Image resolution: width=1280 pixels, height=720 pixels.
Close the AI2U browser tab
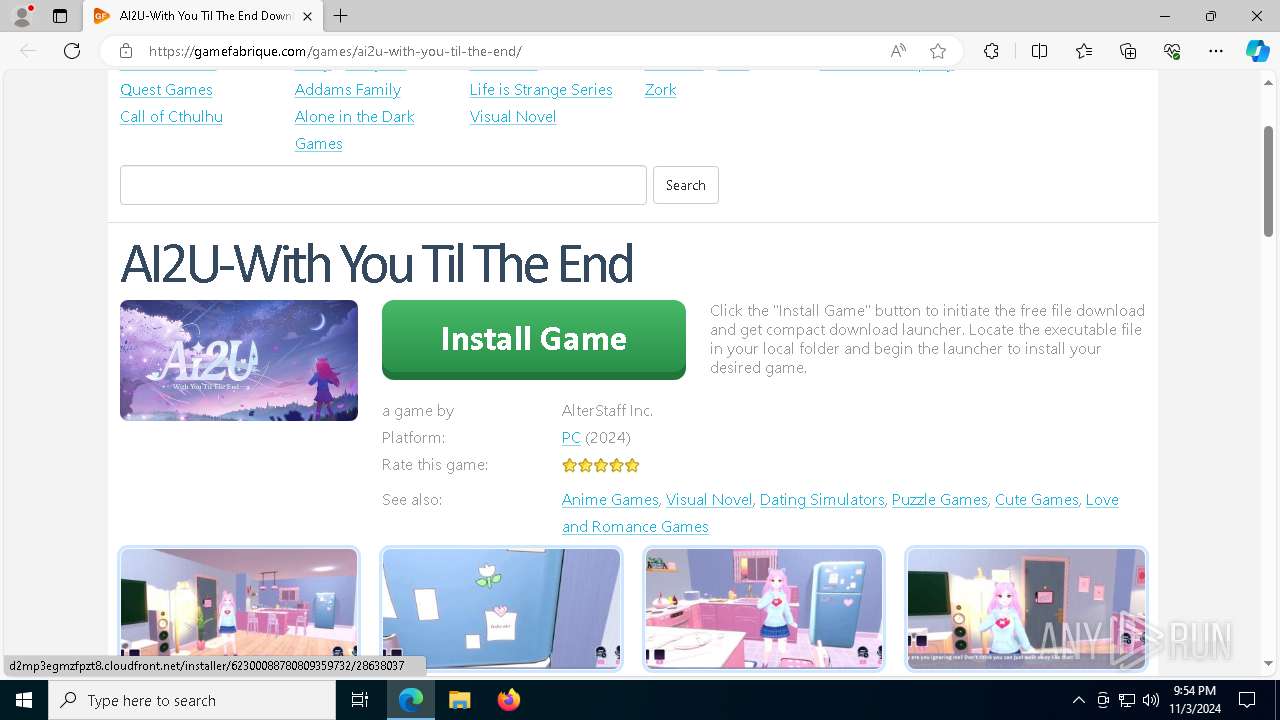308,16
